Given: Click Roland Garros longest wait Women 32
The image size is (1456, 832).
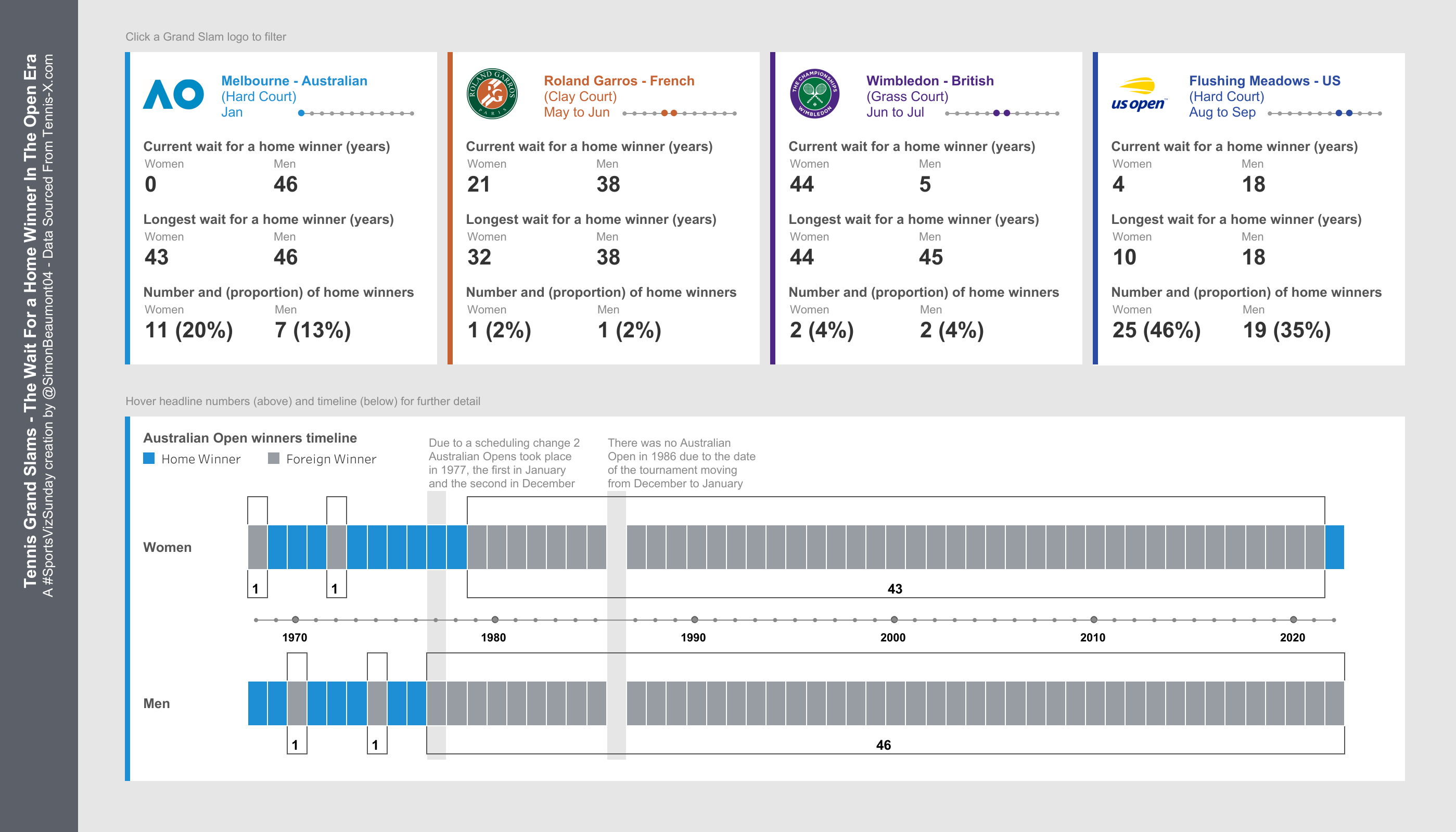Looking at the screenshot, I should point(479,257).
